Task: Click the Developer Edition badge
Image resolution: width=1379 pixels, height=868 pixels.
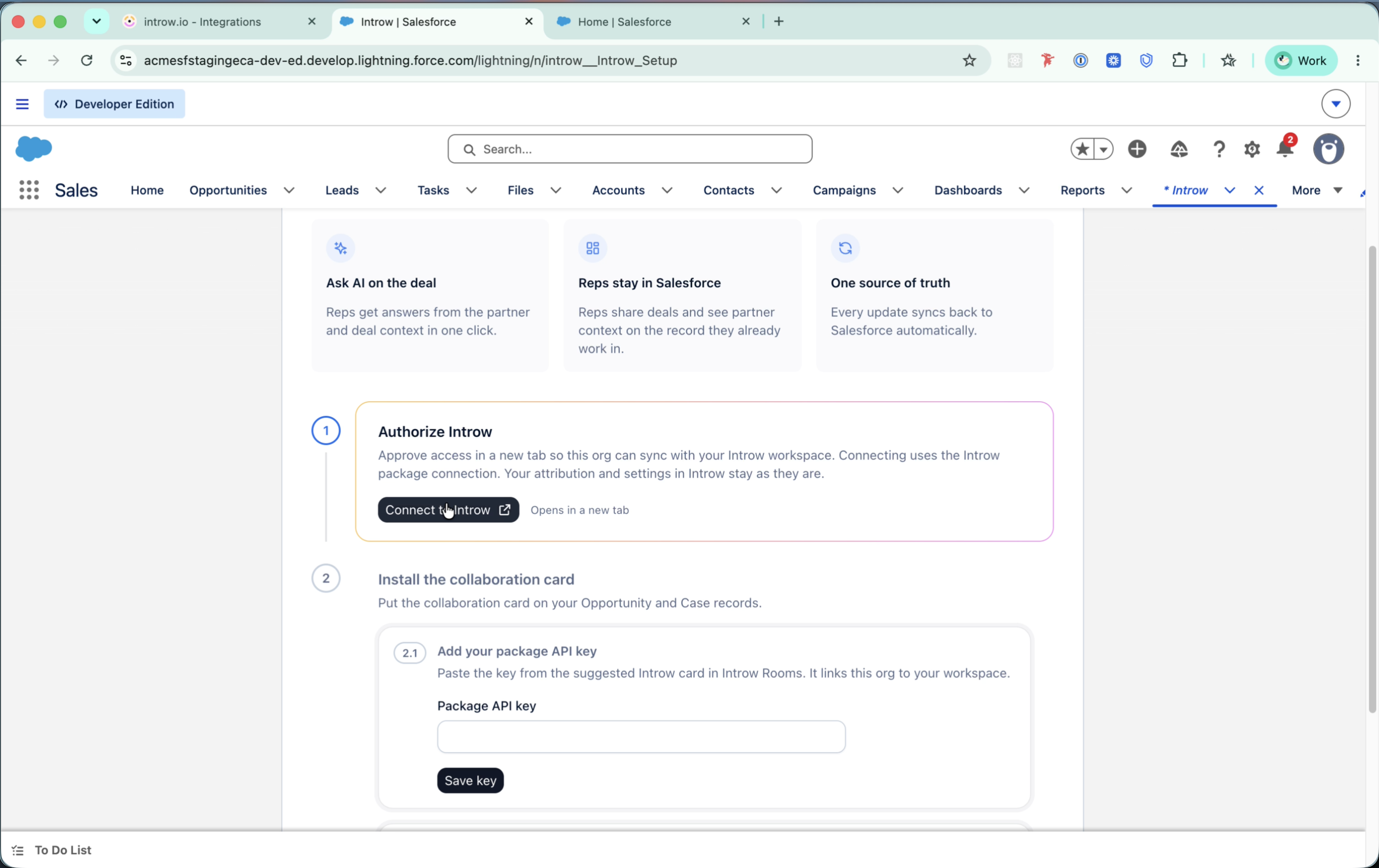Action: 114,104
